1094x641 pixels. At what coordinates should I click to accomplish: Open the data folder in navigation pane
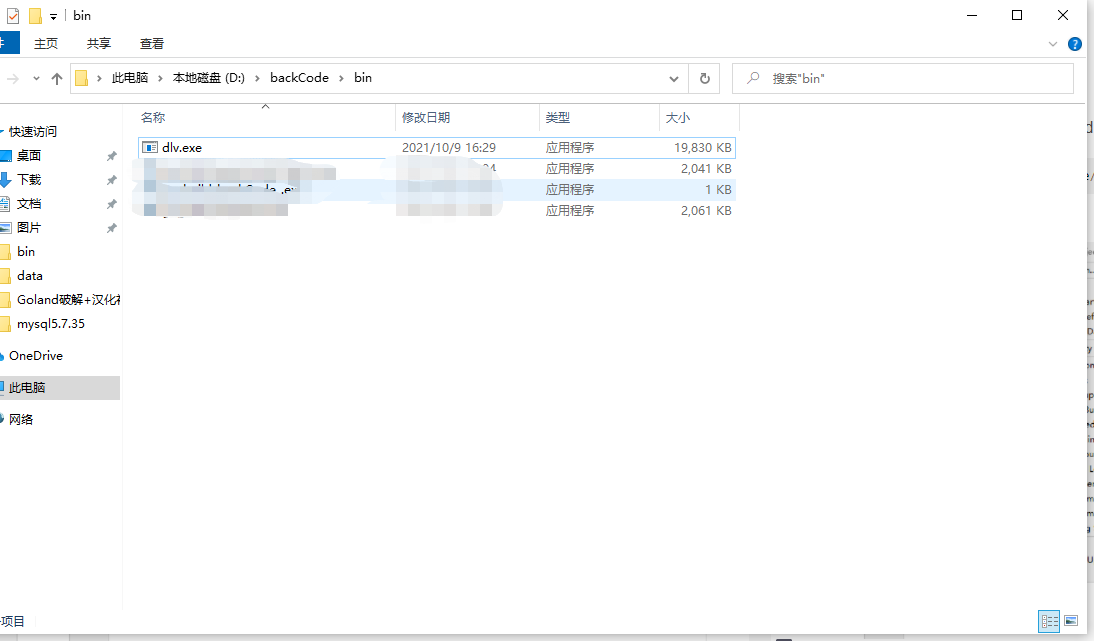[x=29, y=276]
